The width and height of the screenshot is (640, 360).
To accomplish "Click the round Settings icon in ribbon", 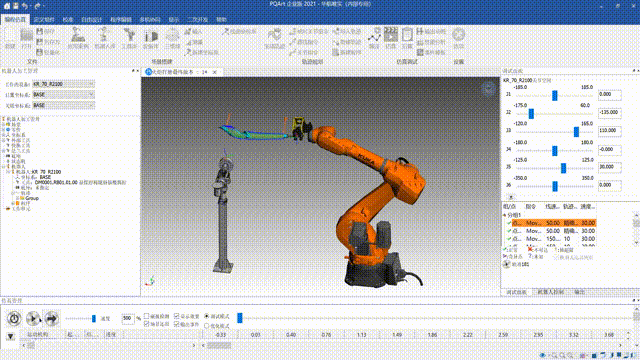I will click(x=458, y=35).
